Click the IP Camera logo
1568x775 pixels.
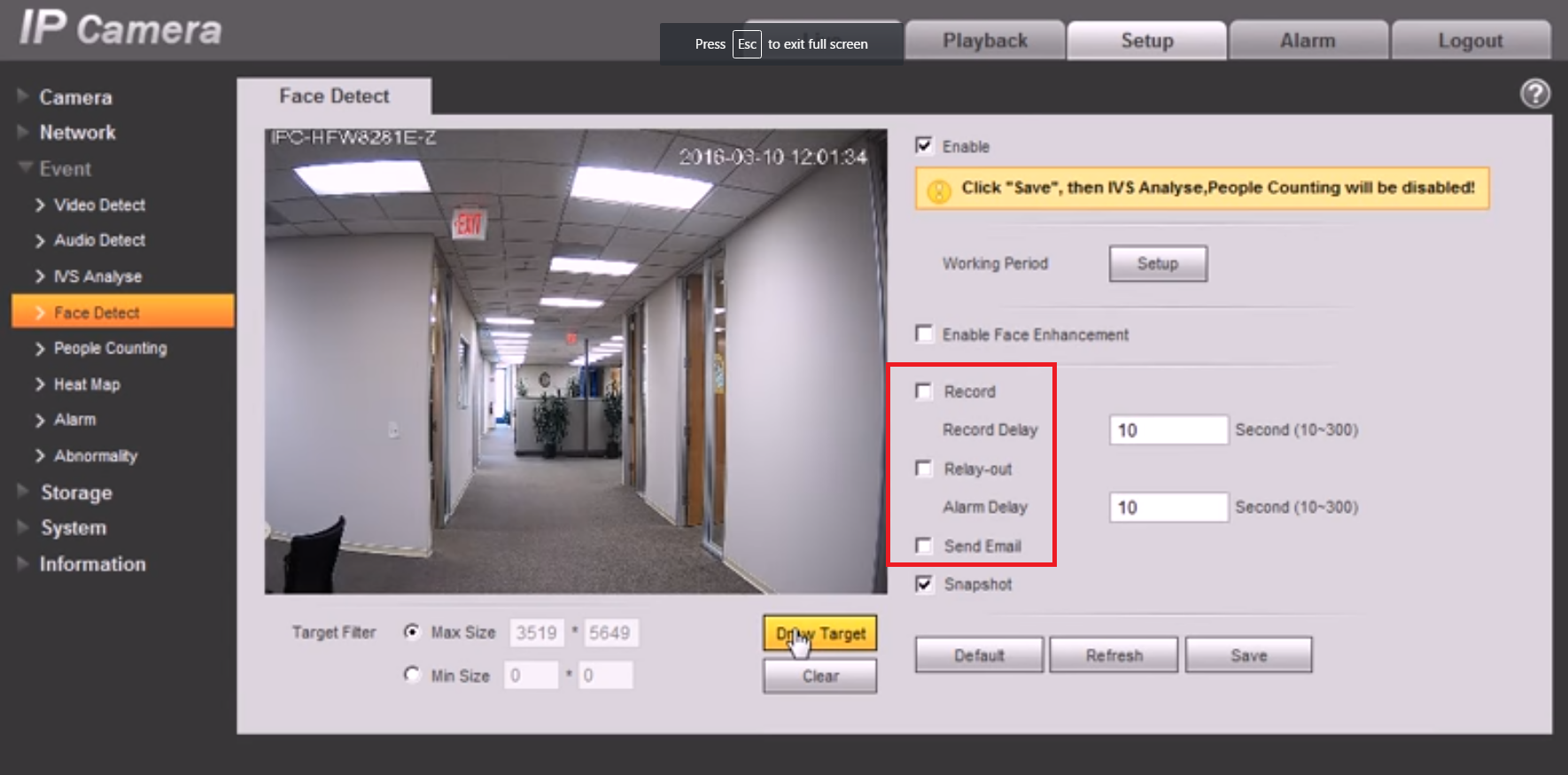tap(120, 28)
